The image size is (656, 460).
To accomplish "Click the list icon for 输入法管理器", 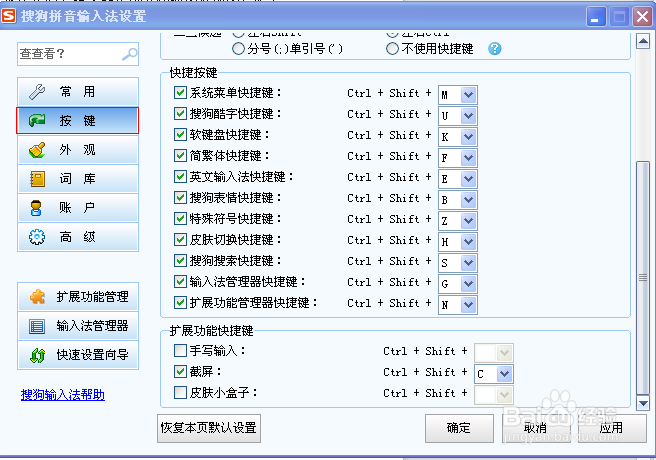I will (37, 326).
